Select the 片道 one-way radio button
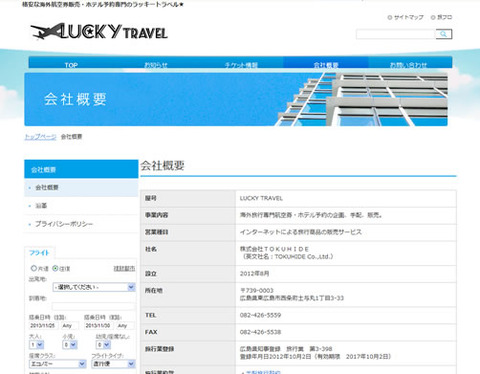 tap(33, 268)
